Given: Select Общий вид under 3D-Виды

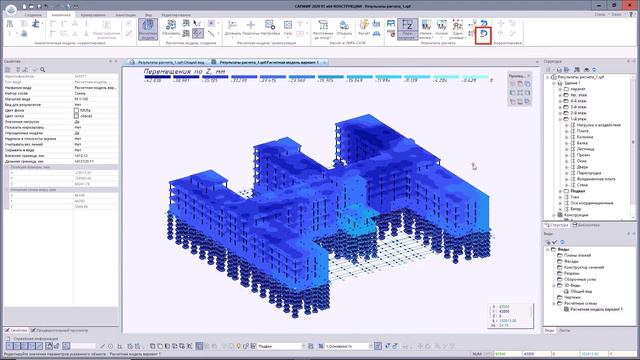Looking at the screenshot, I should point(581,291).
